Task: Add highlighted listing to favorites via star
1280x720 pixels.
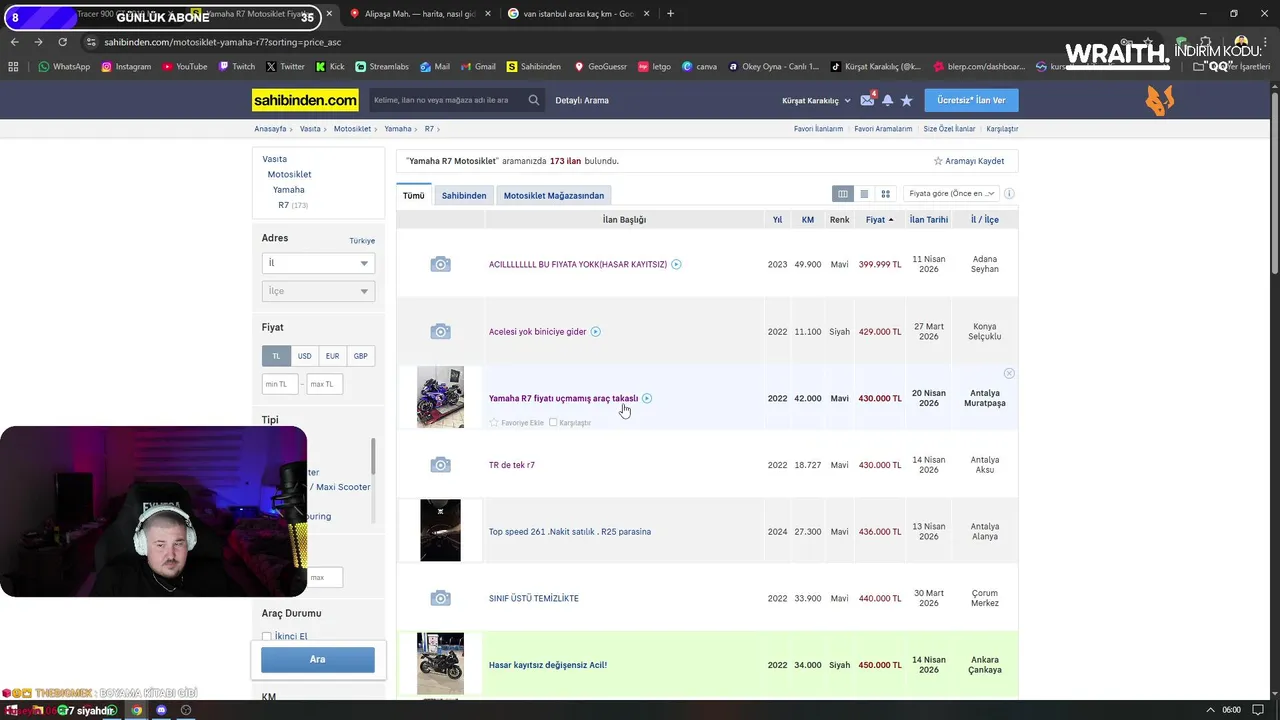Action: point(494,423)
